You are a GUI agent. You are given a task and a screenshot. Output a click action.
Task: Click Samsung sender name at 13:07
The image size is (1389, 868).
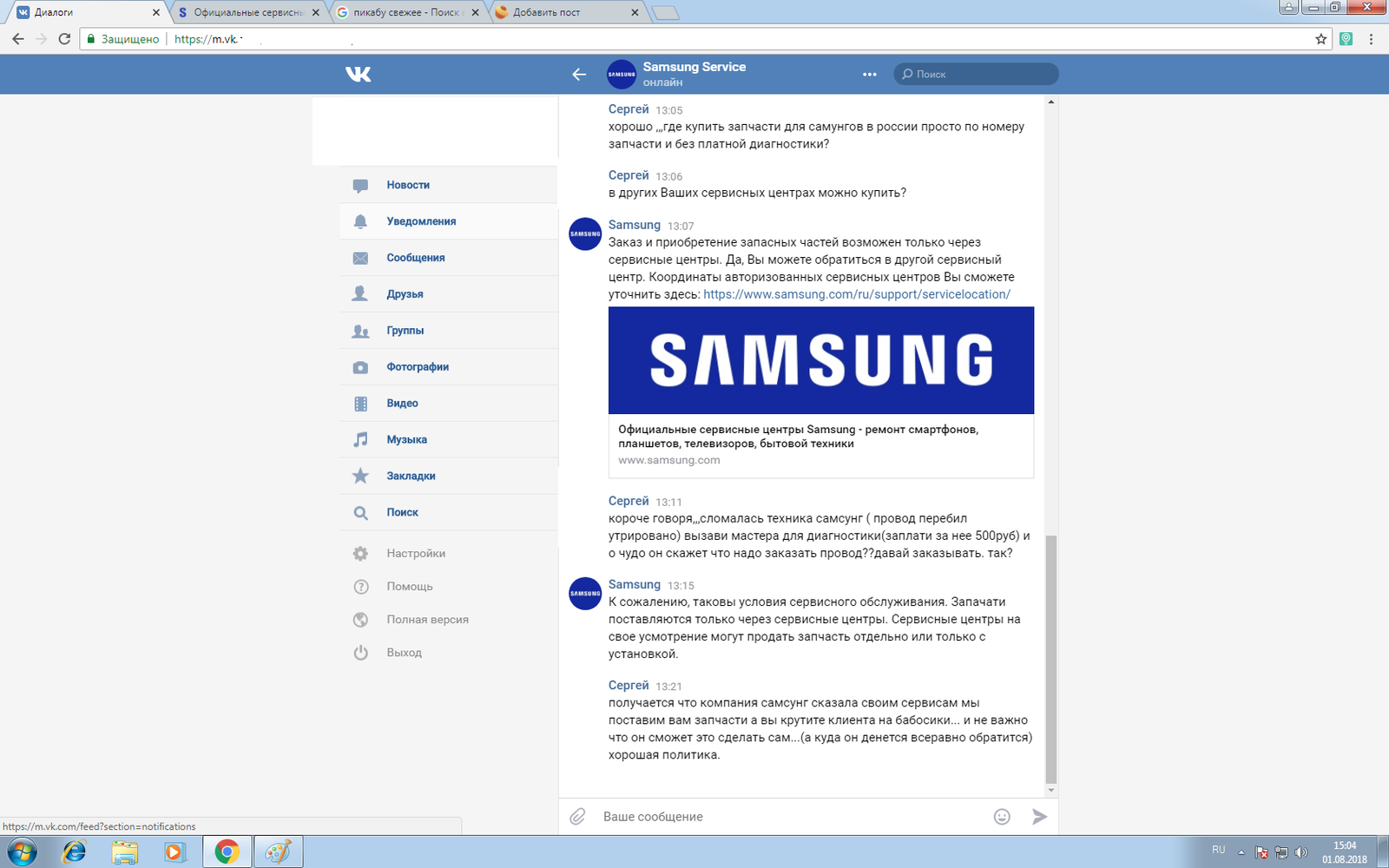pos(635,225)
